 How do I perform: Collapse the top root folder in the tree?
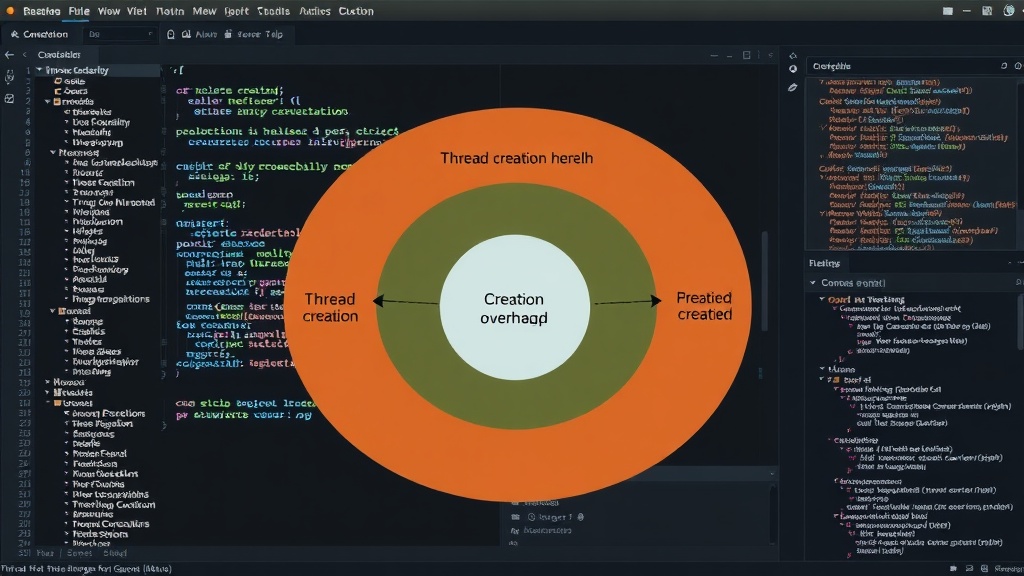tap(39, 70)
